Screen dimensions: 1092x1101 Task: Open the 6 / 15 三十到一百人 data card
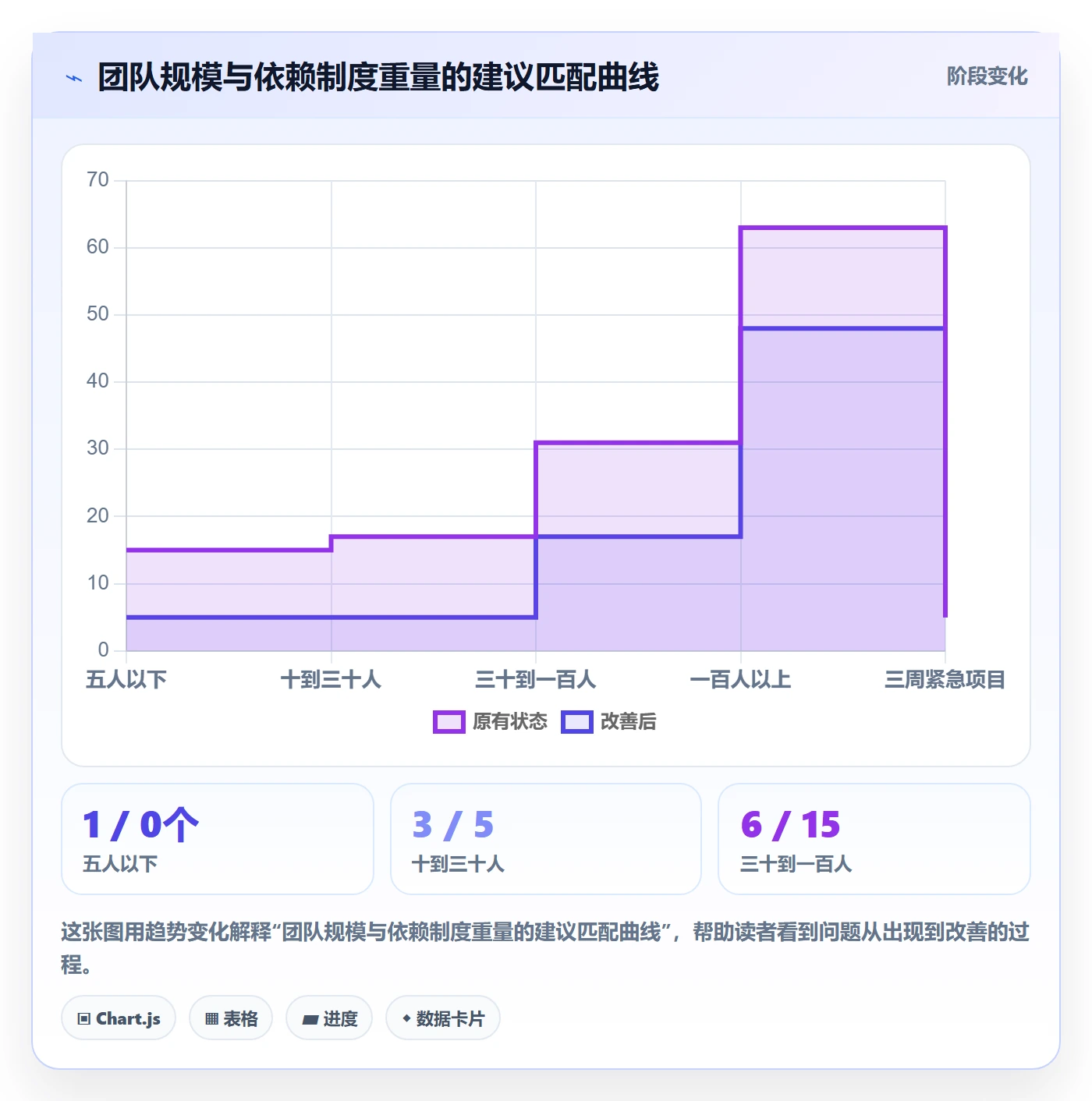(874, 839)
